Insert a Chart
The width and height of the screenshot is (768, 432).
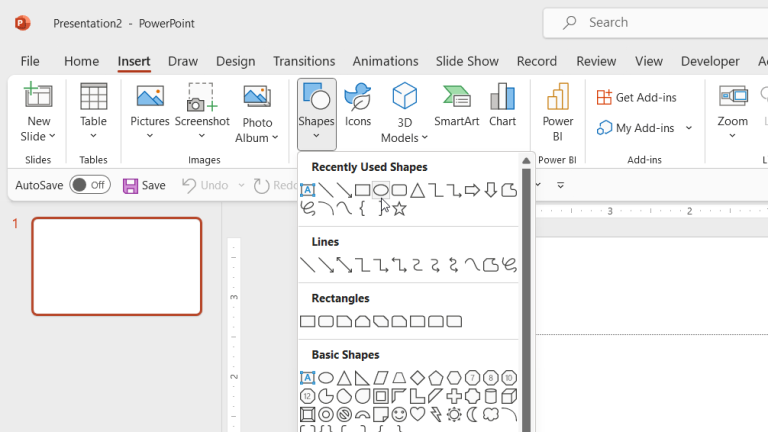pos(503,105)
